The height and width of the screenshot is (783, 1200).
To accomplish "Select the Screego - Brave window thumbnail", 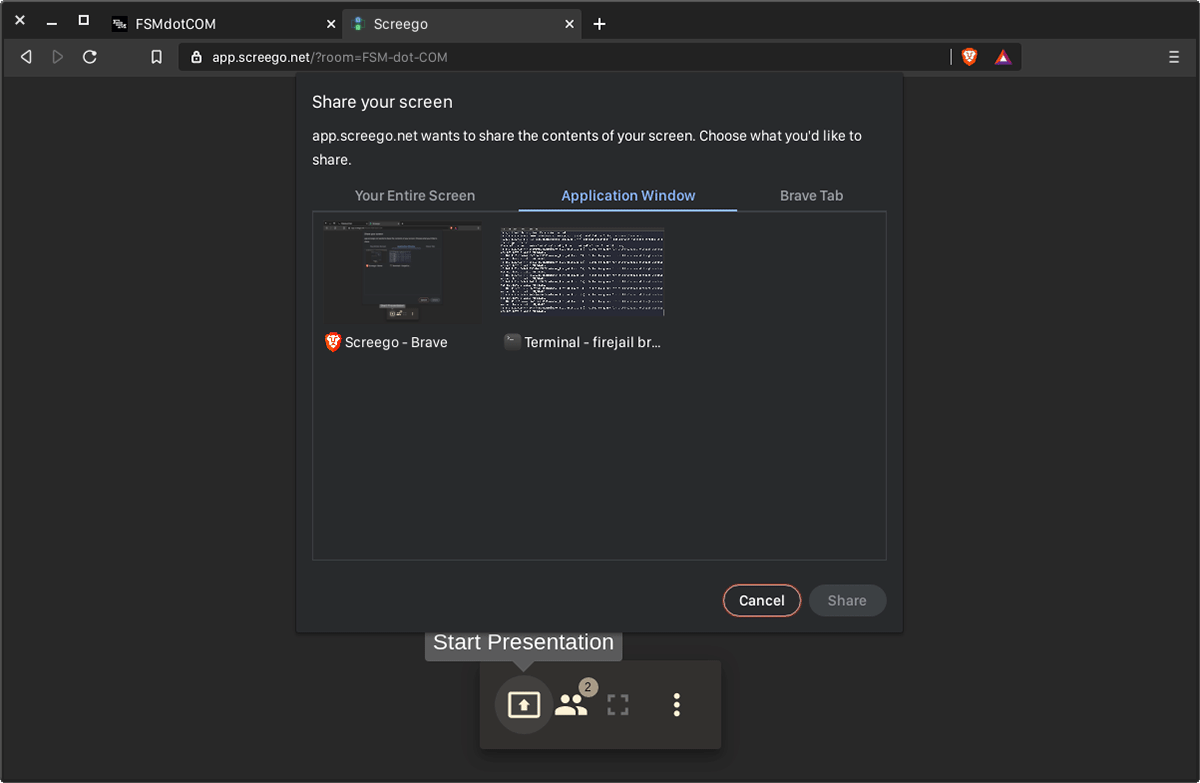I will pos(402,273).
